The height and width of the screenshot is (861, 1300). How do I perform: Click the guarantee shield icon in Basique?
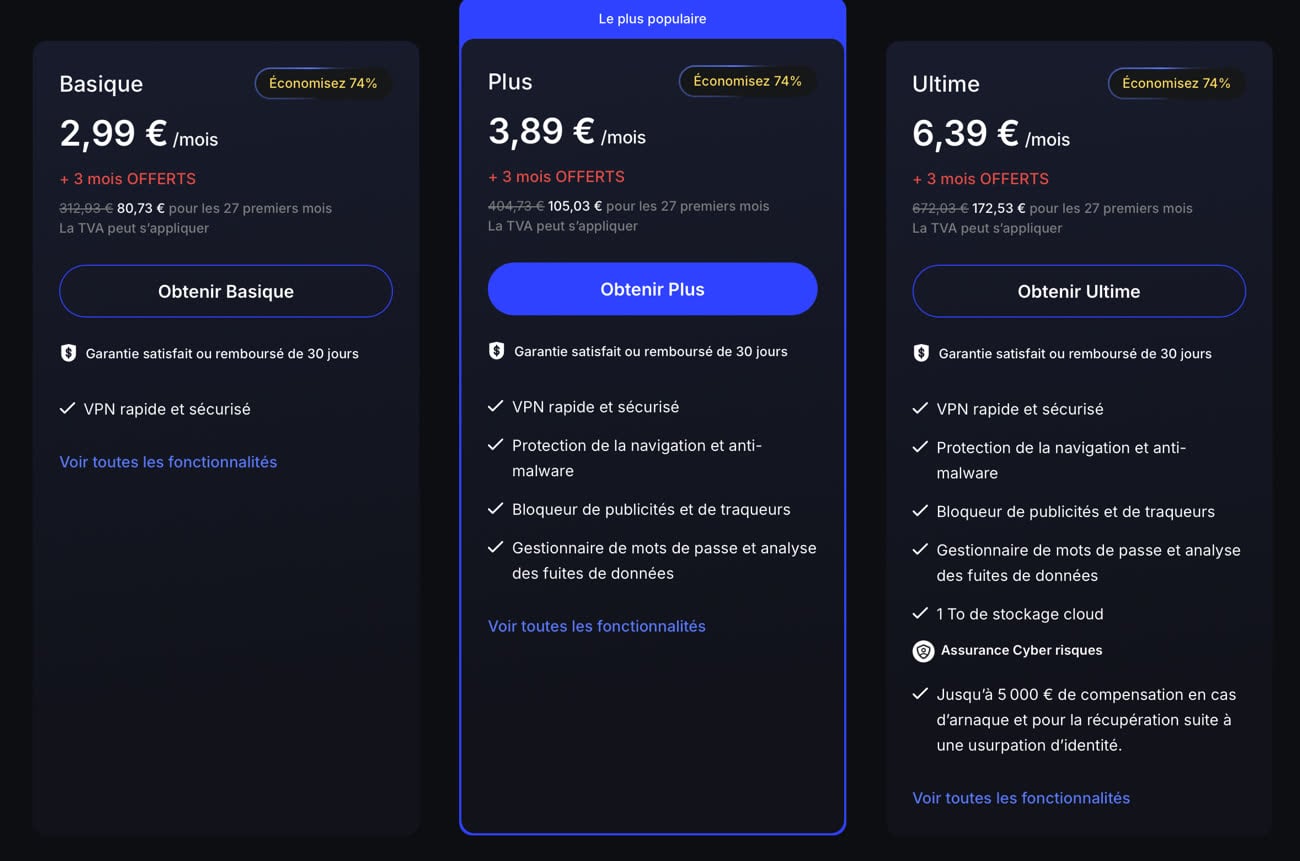click(68, 353)
